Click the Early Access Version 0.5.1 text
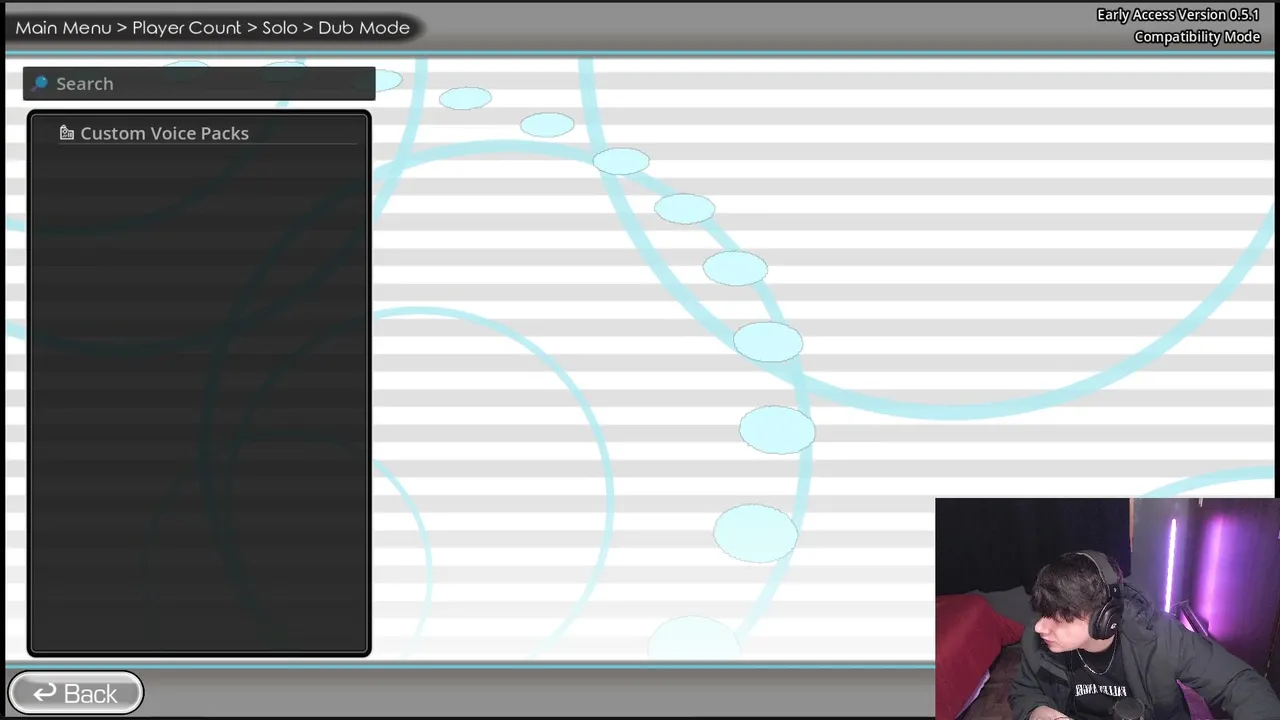 [1178, 15]
